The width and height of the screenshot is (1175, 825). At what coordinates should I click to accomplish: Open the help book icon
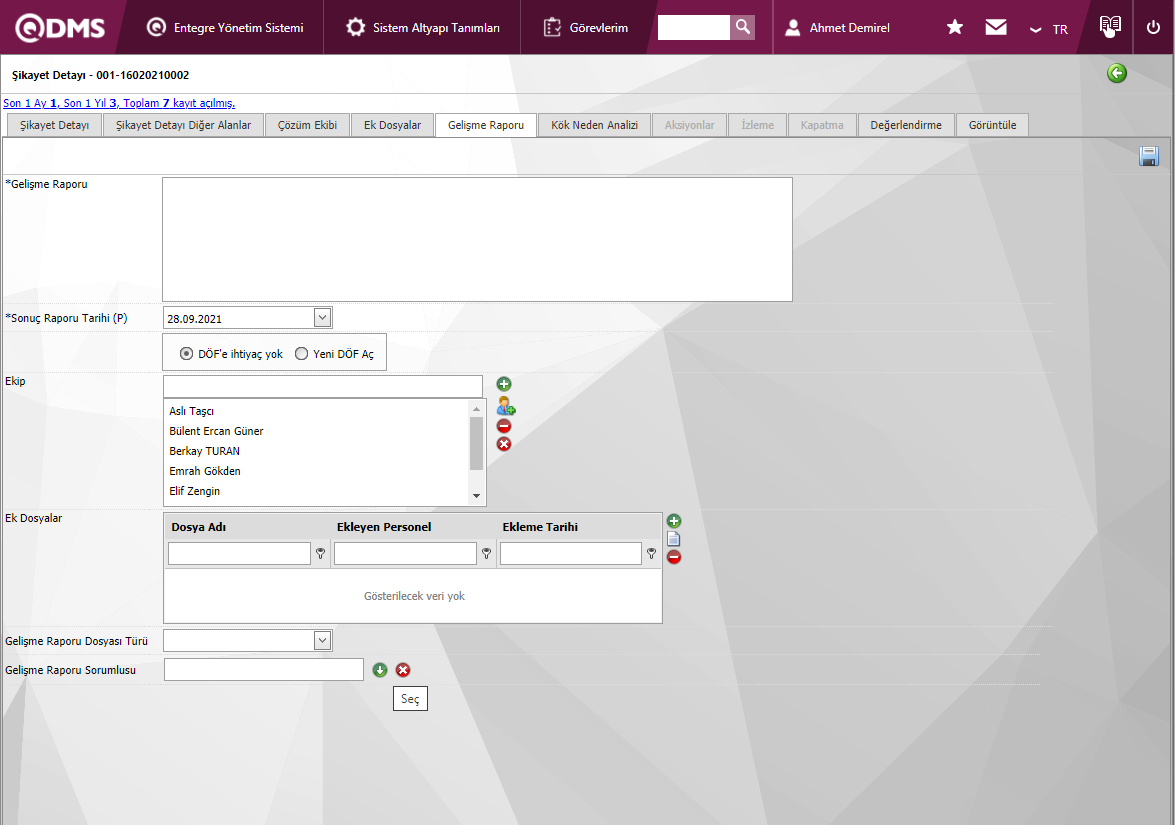tap(1110, 26)
